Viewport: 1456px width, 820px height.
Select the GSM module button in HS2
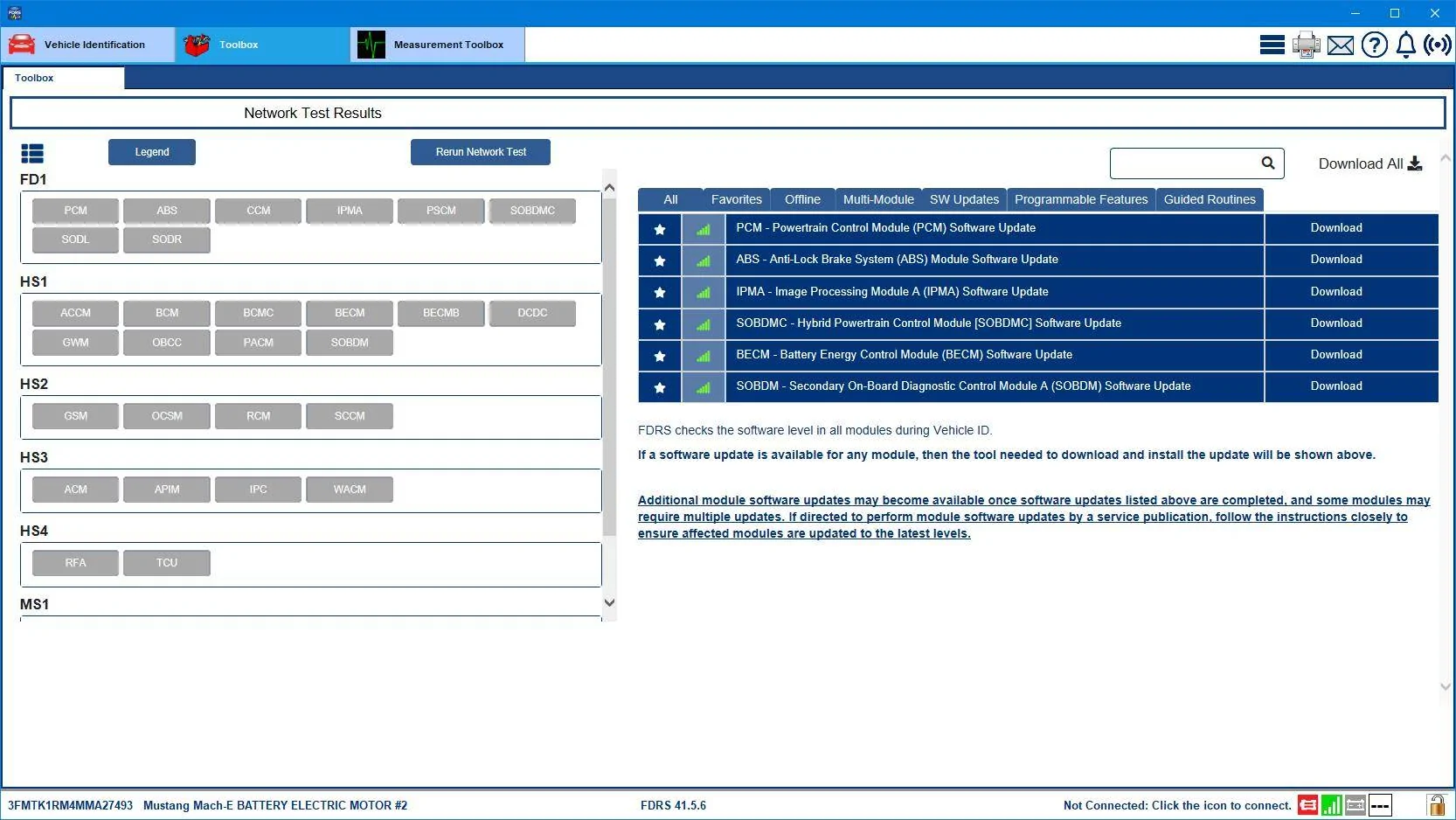(x=75, y=416)
